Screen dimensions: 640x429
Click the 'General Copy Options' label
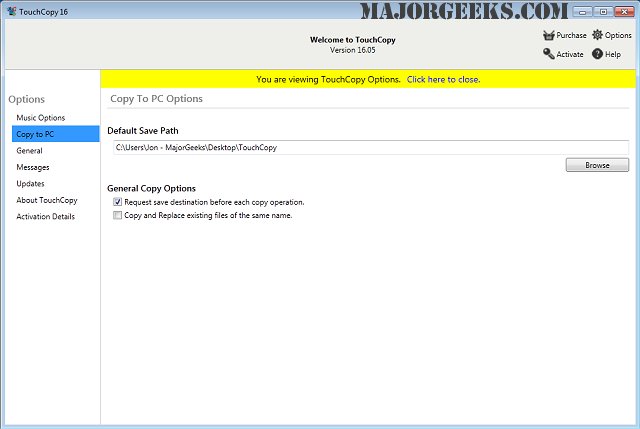(x=151, y=189)
